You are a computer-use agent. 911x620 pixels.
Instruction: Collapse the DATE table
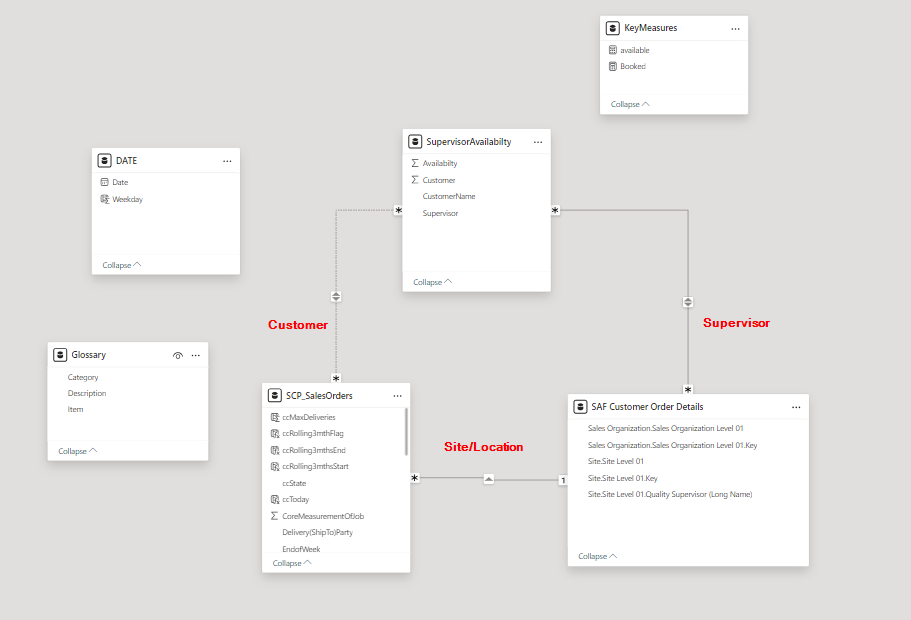coord(121,266)
